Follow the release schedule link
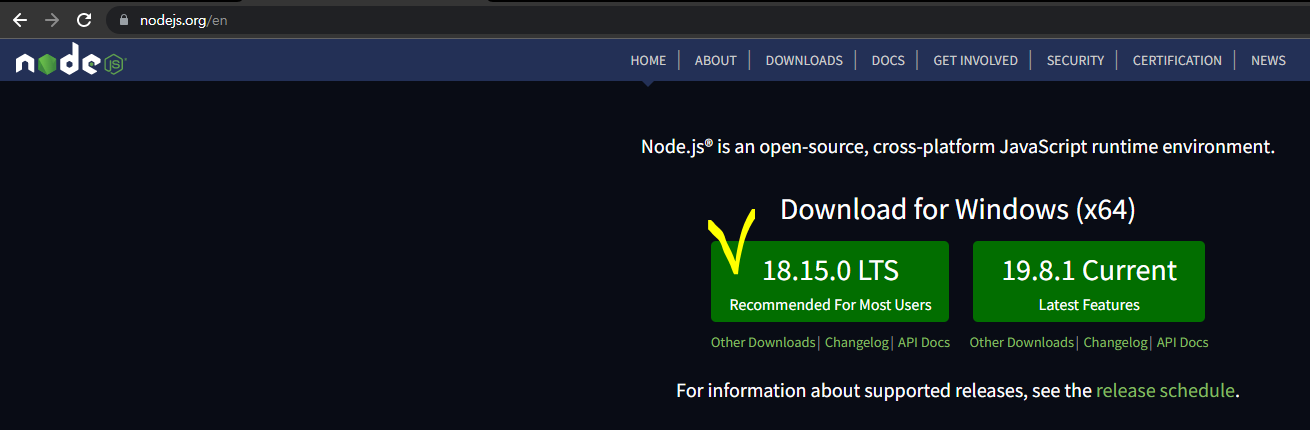Image resolution: width=1310 pixels, height=430 pixels. pos(1166,390)
